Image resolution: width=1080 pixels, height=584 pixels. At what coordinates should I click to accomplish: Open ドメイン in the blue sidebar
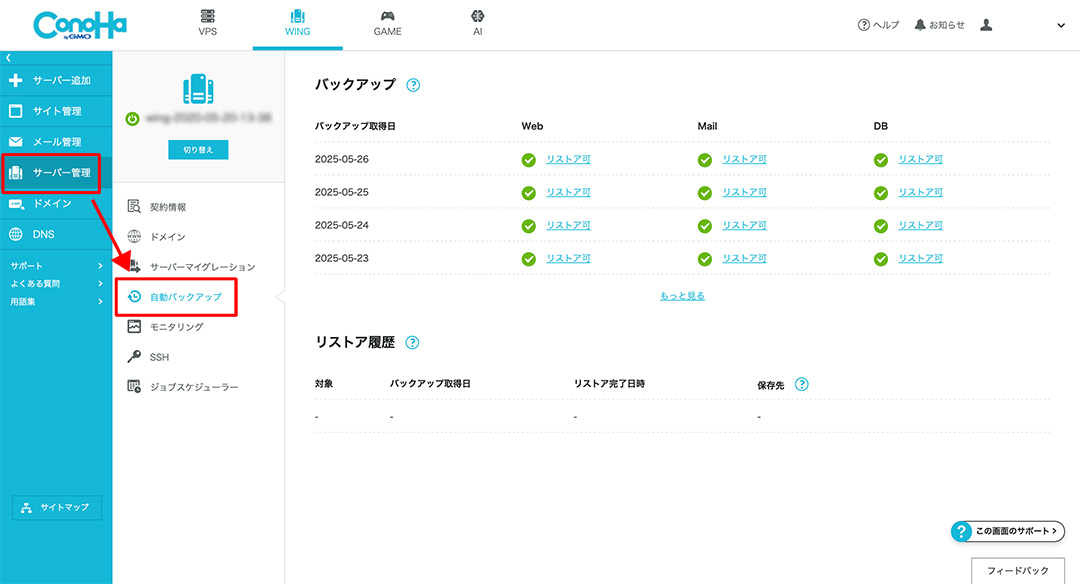[56, 203]
